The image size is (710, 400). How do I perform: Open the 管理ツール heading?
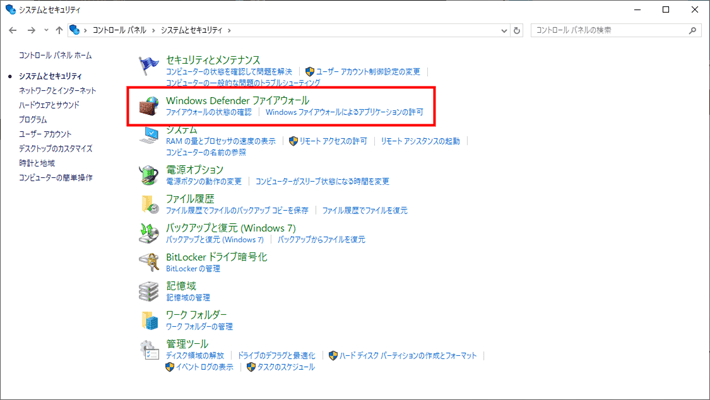point(187,344)
